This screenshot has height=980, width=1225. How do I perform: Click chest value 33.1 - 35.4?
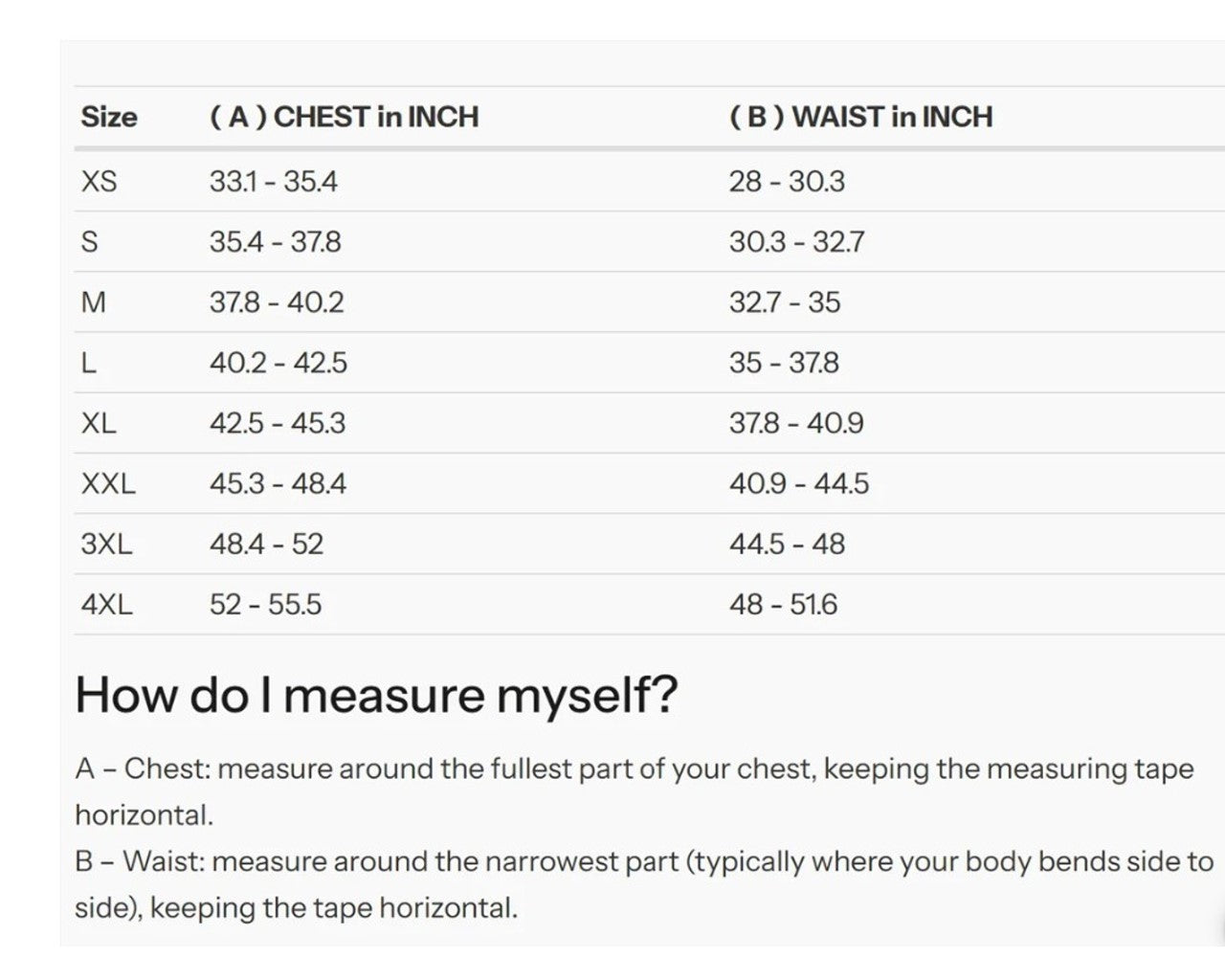coord(274,181)
